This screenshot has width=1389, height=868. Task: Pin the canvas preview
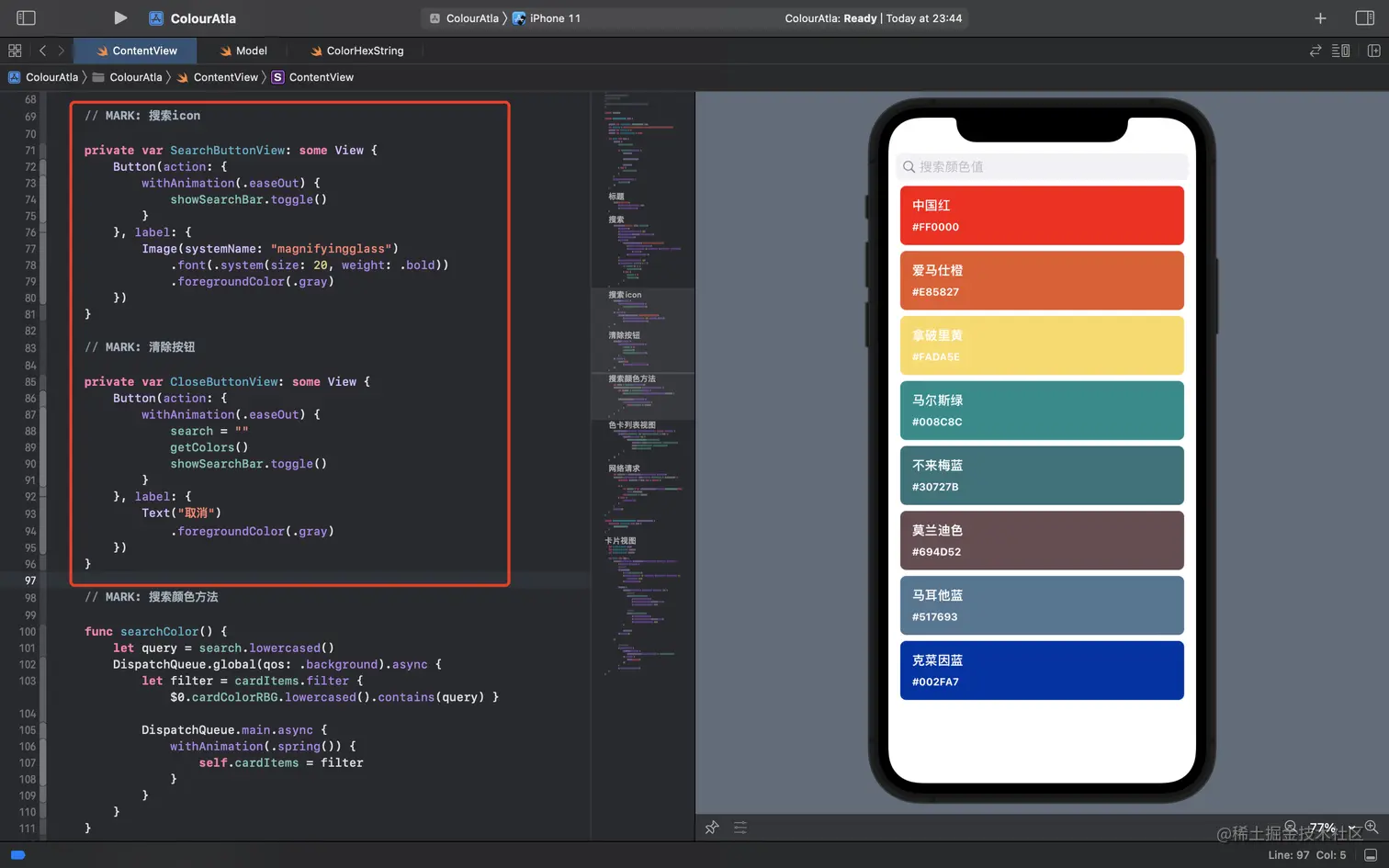click(712, 828)
